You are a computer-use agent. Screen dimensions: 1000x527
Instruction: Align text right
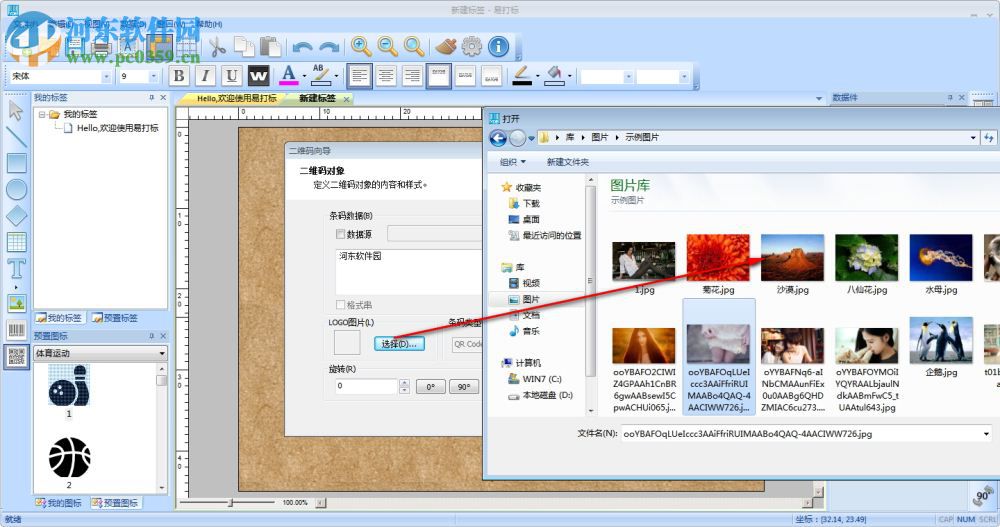pyautogui.click(x=413, y=76)
